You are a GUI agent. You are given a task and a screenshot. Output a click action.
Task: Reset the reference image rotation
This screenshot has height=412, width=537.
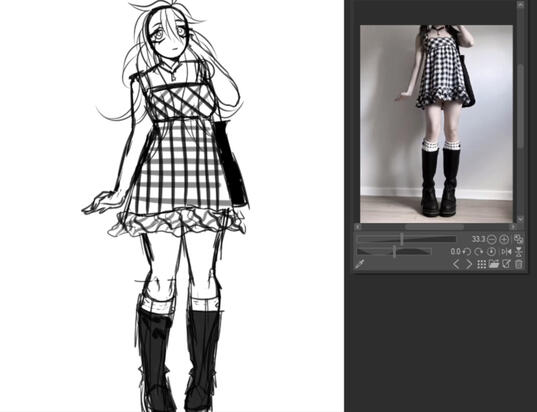[x=491, y=252]
